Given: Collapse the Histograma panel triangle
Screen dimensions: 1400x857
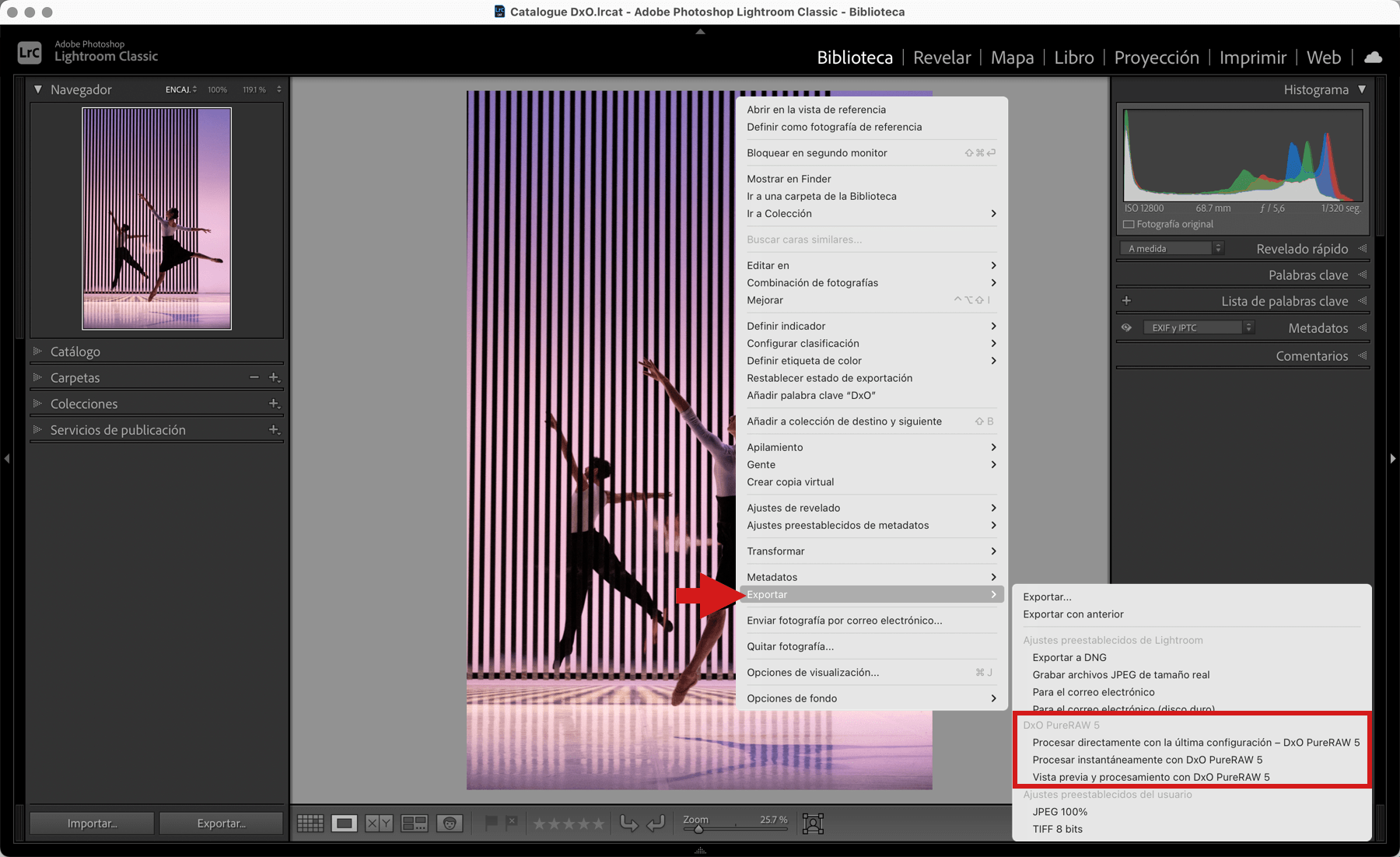Looking at the screenshot, I should (x=1362, y=89).
